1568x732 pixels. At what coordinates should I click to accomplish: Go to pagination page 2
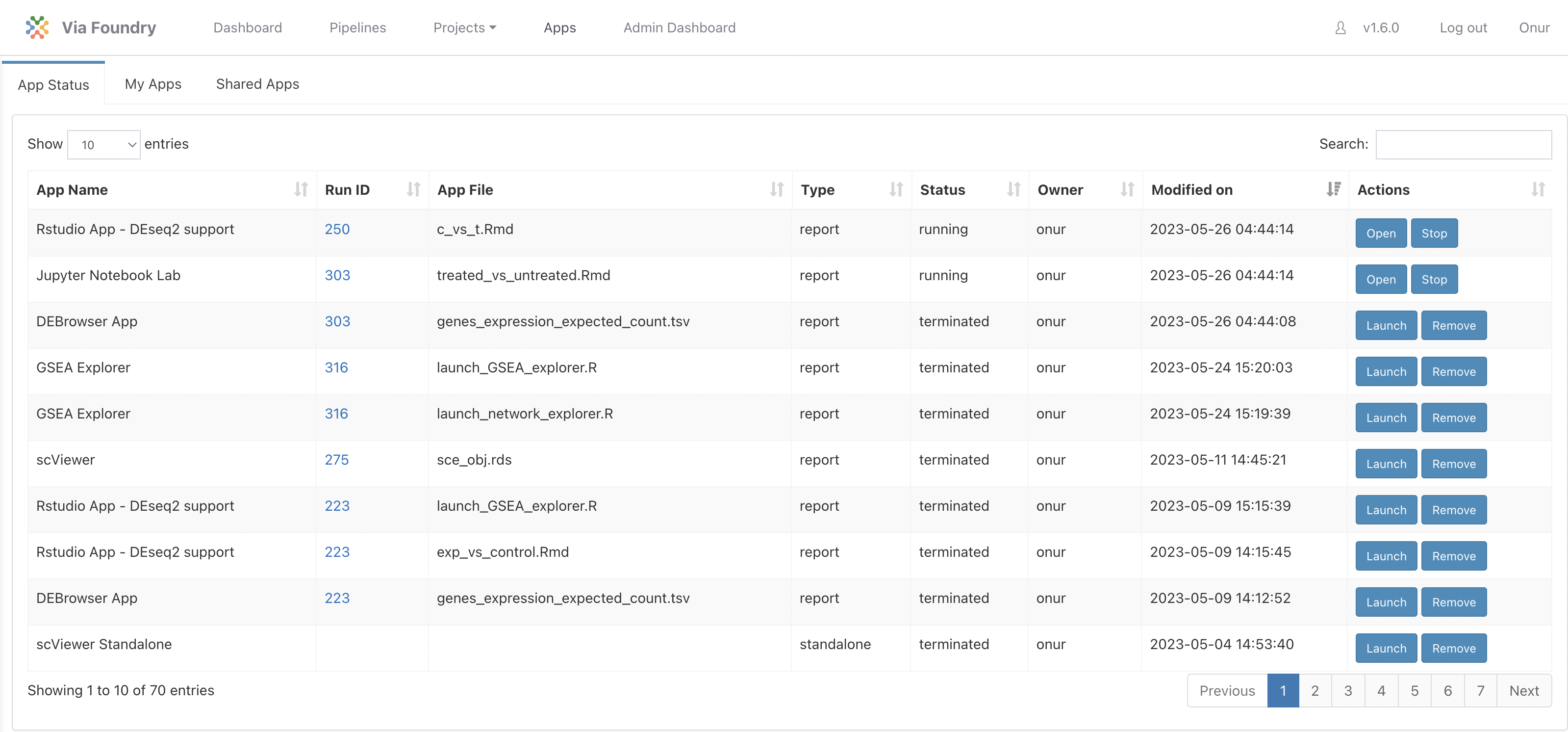(x=1315, y=691)
